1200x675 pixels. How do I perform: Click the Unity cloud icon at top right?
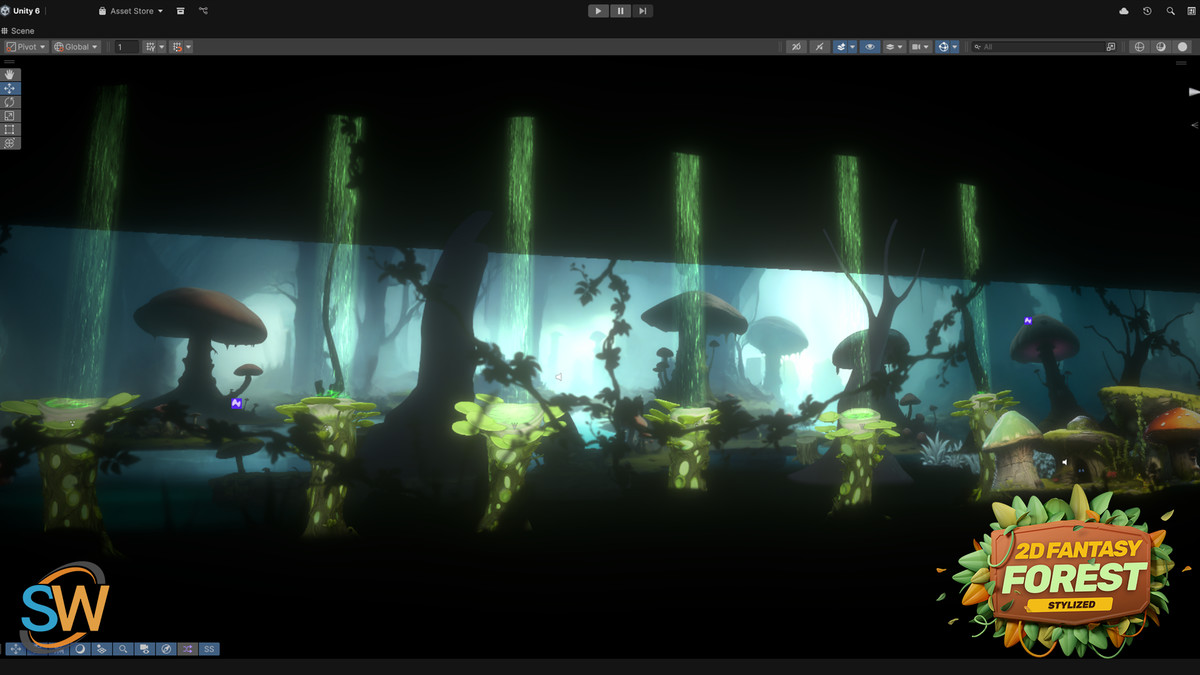pyautogui.click(x=1124, y=11)
